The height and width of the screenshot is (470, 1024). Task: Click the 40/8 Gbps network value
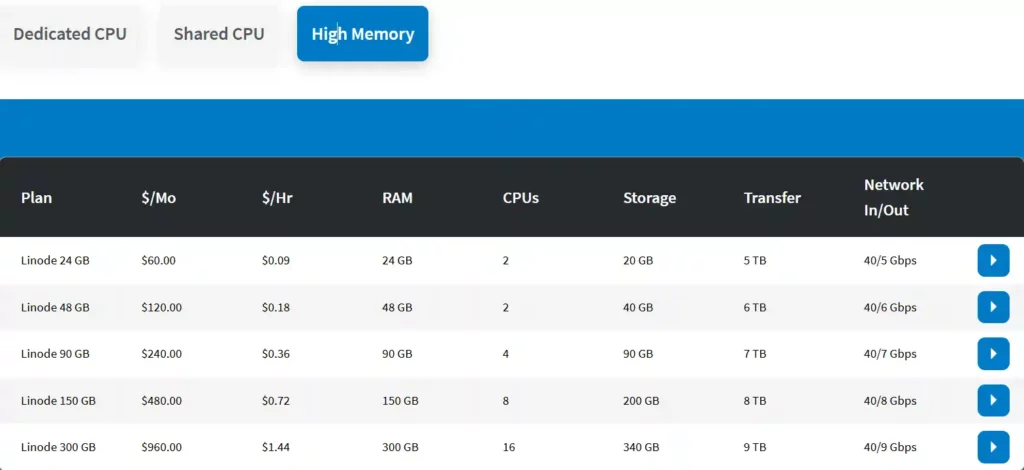(x=890, y=401)
